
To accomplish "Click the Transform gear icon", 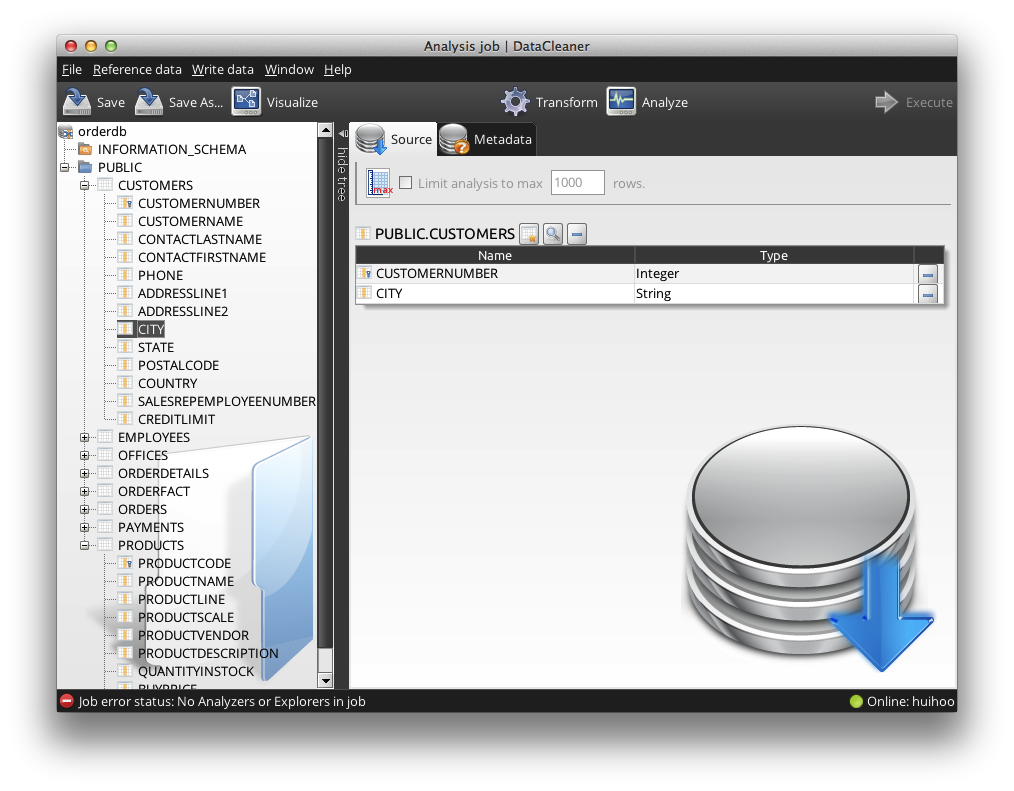I will (515, 102).
